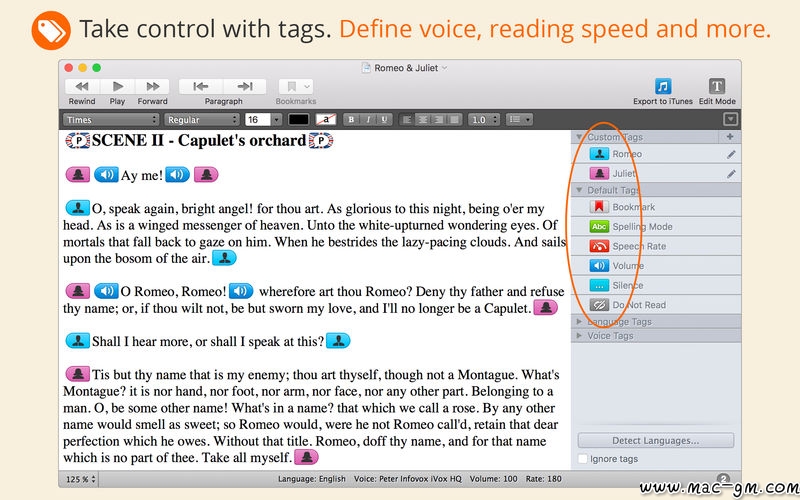800x500 pixels.
Task: Click status bar 'Rate: 180'
Action: 543,479
